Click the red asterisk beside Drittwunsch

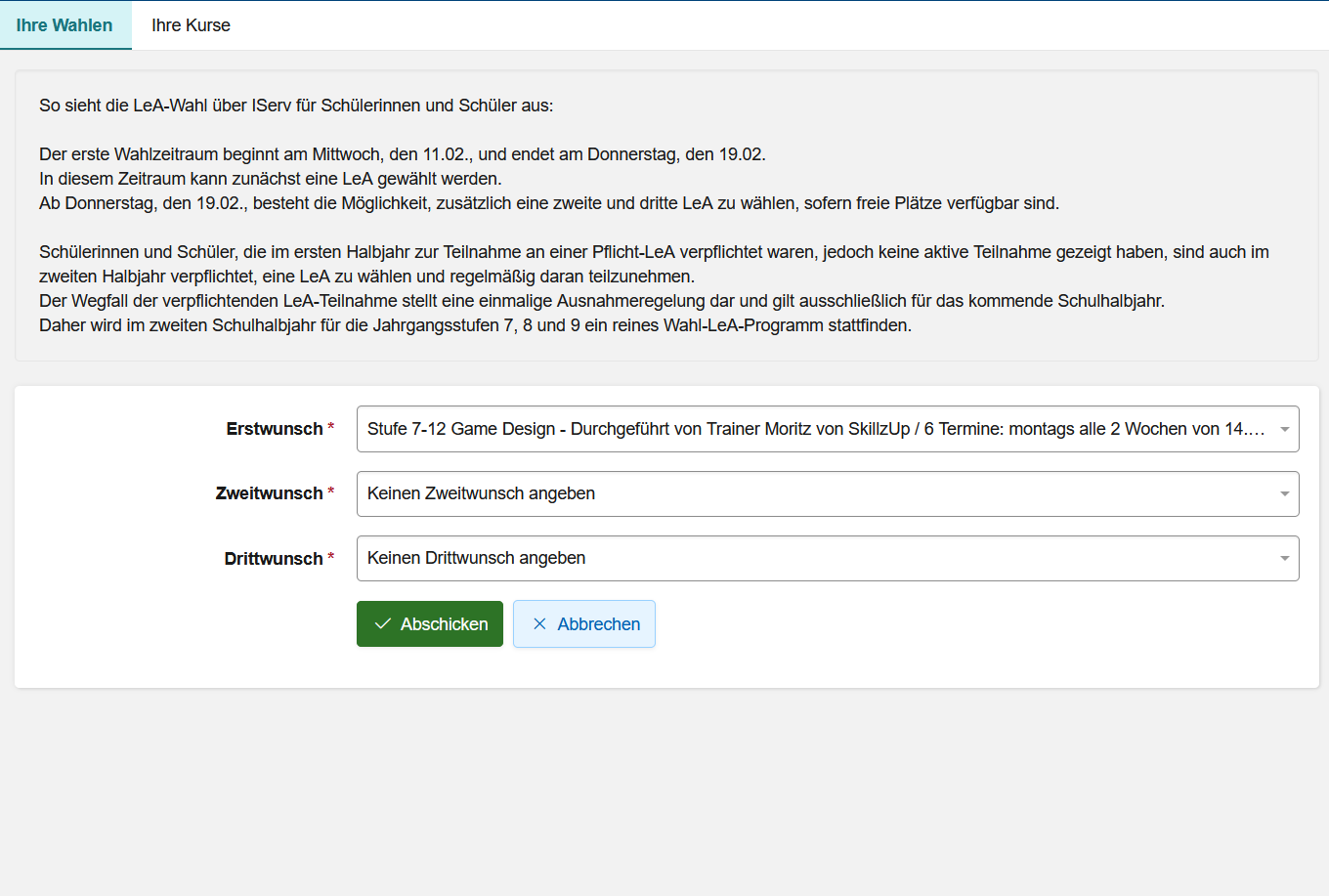point(331,558)
